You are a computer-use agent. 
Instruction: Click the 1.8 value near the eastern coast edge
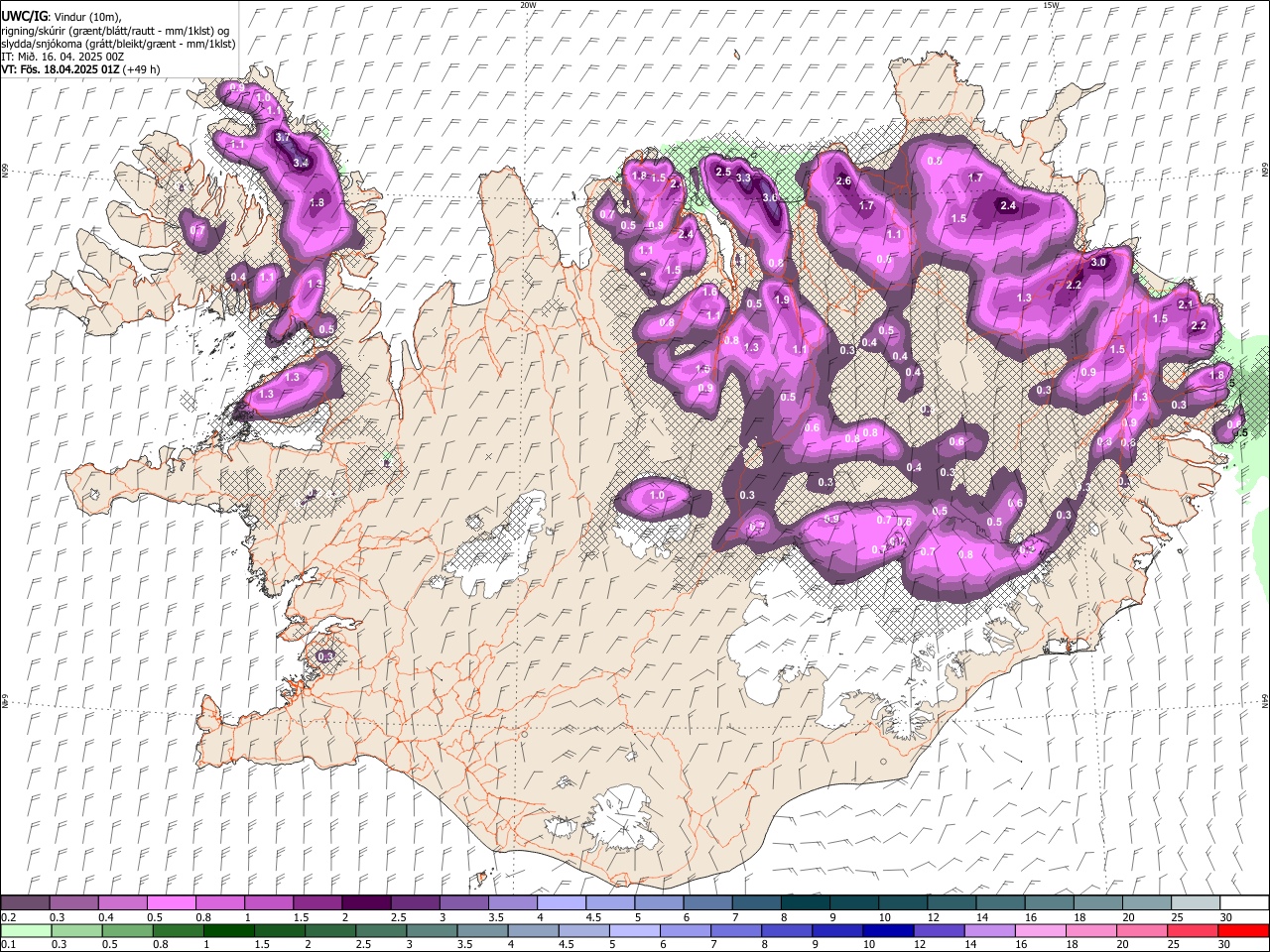click(1217, 375)
